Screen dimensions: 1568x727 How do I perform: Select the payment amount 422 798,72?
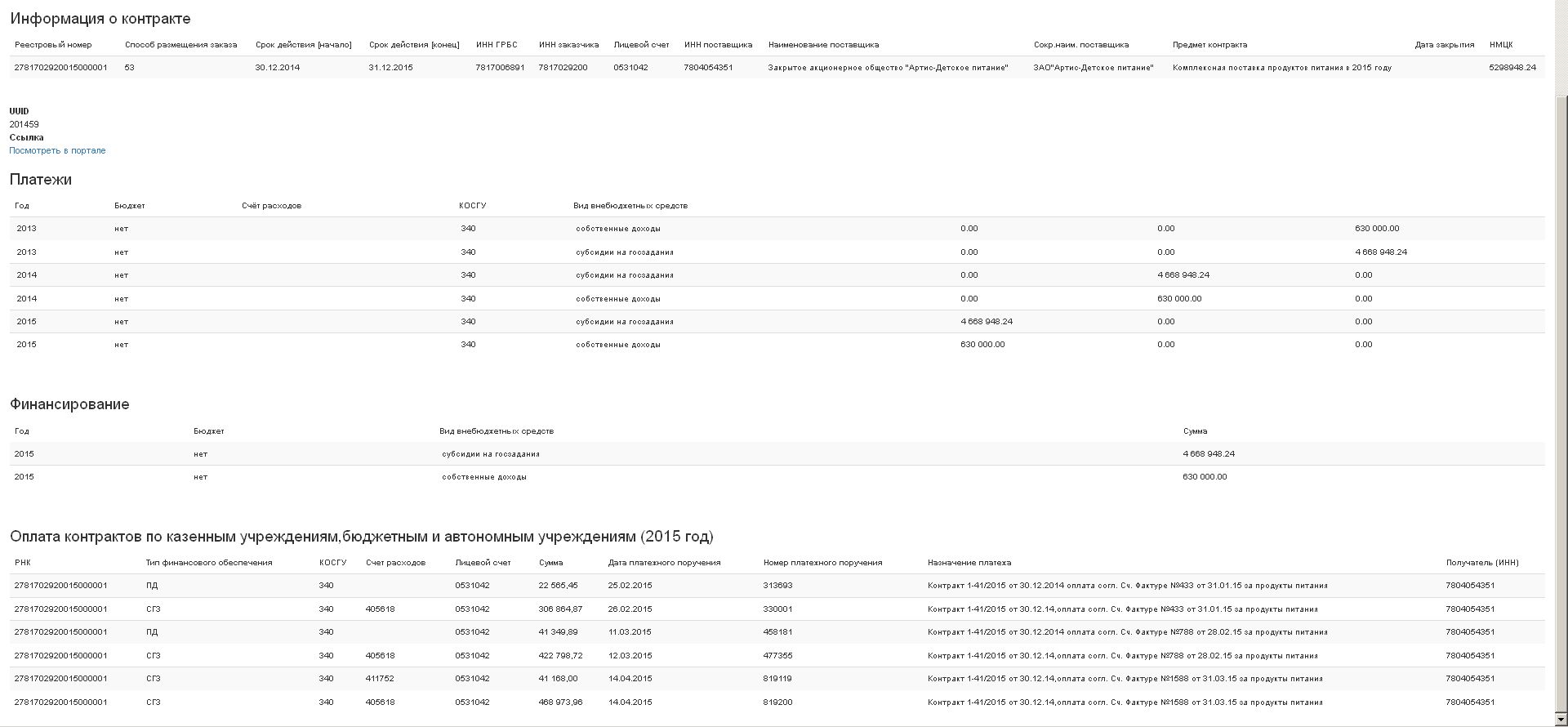point(560,656)
